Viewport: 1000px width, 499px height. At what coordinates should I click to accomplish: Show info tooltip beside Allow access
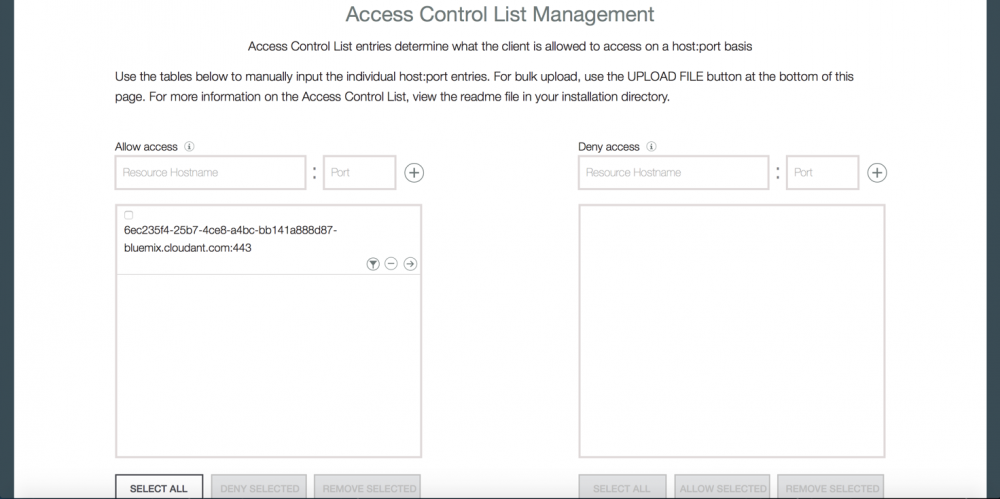189,146
